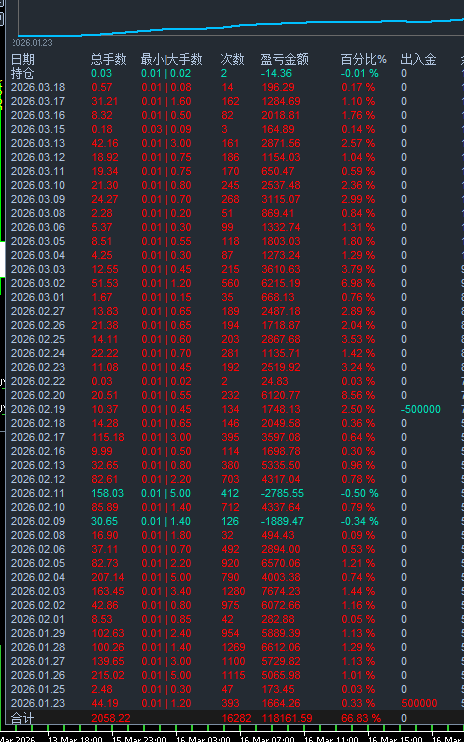Select the date 2026.02.22

[x=38, y=381]
